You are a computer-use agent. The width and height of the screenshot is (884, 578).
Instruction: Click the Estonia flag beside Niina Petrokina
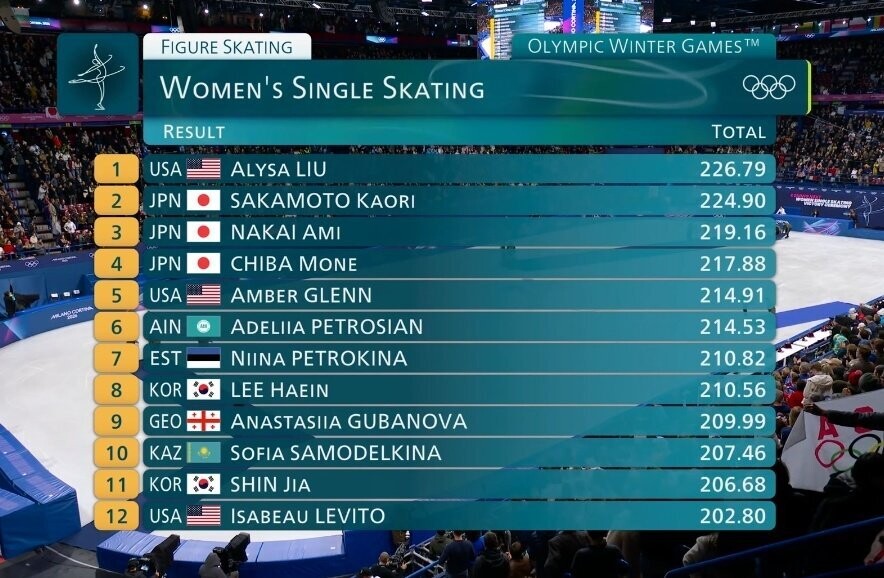[x=204, y=359]
